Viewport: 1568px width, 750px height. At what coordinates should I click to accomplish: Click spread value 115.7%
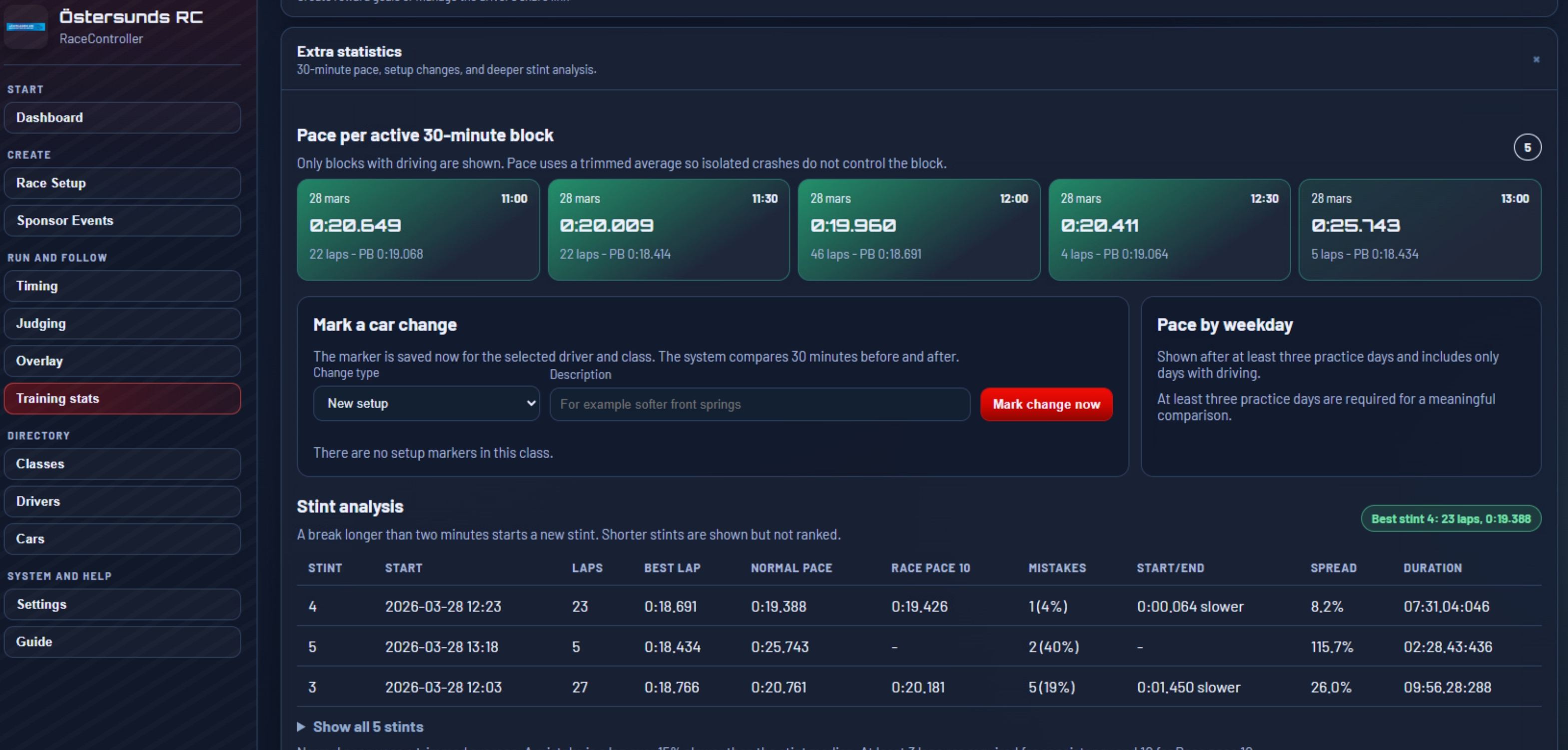1332,646
